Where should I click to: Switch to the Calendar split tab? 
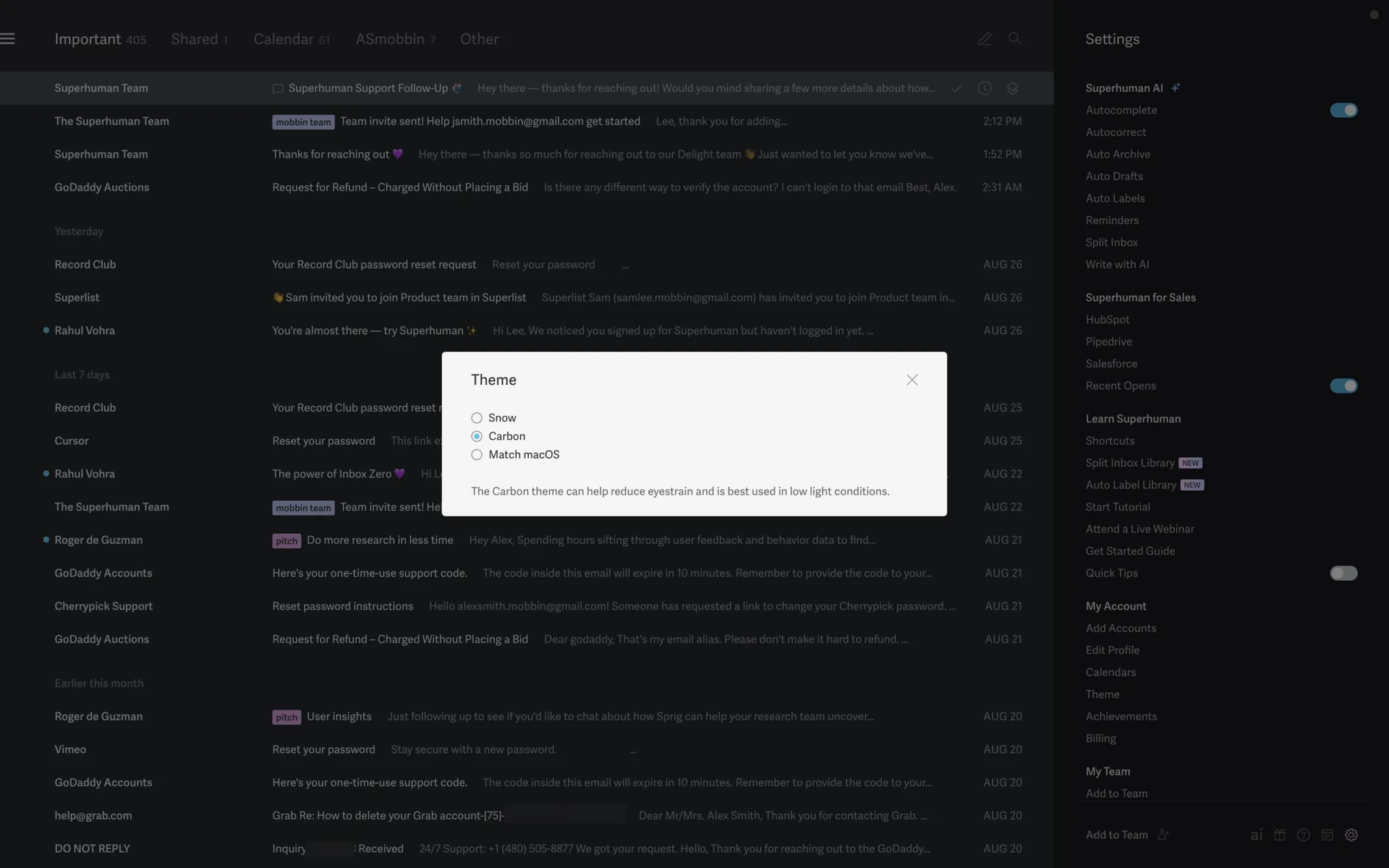tap(291, 39)
